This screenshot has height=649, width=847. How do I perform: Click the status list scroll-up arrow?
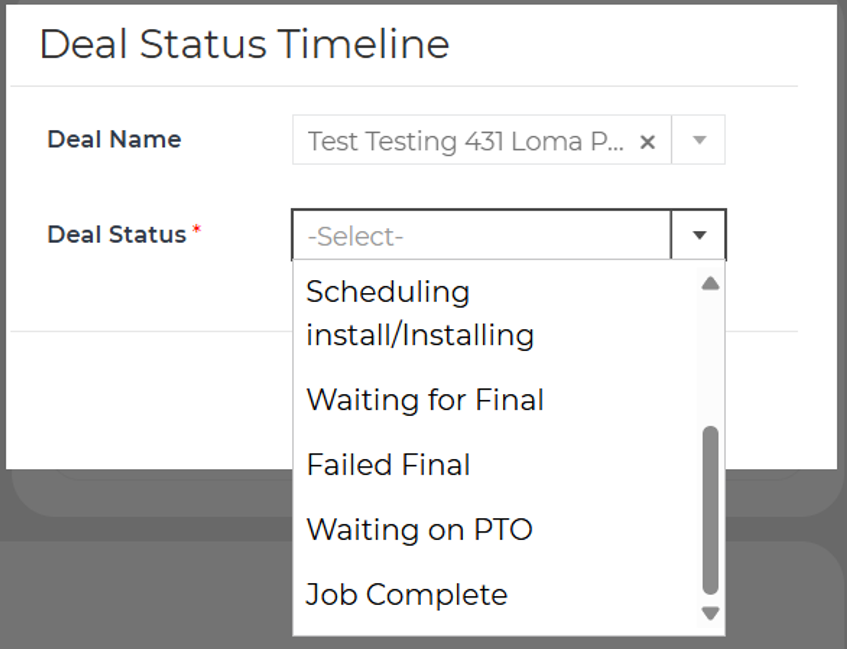[x=710, y=284]
